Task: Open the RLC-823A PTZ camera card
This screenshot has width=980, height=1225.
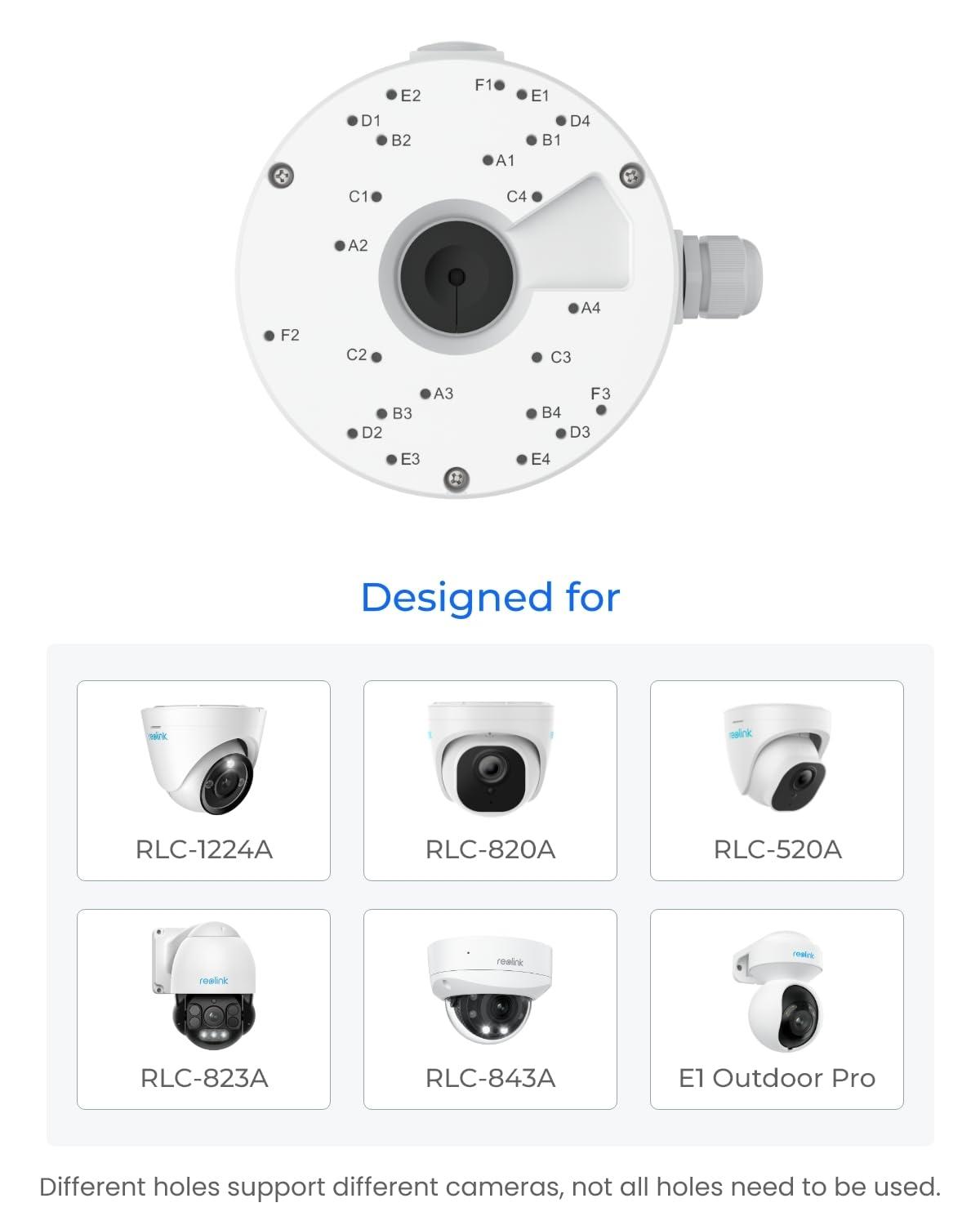Action: tap(203, 1009)
